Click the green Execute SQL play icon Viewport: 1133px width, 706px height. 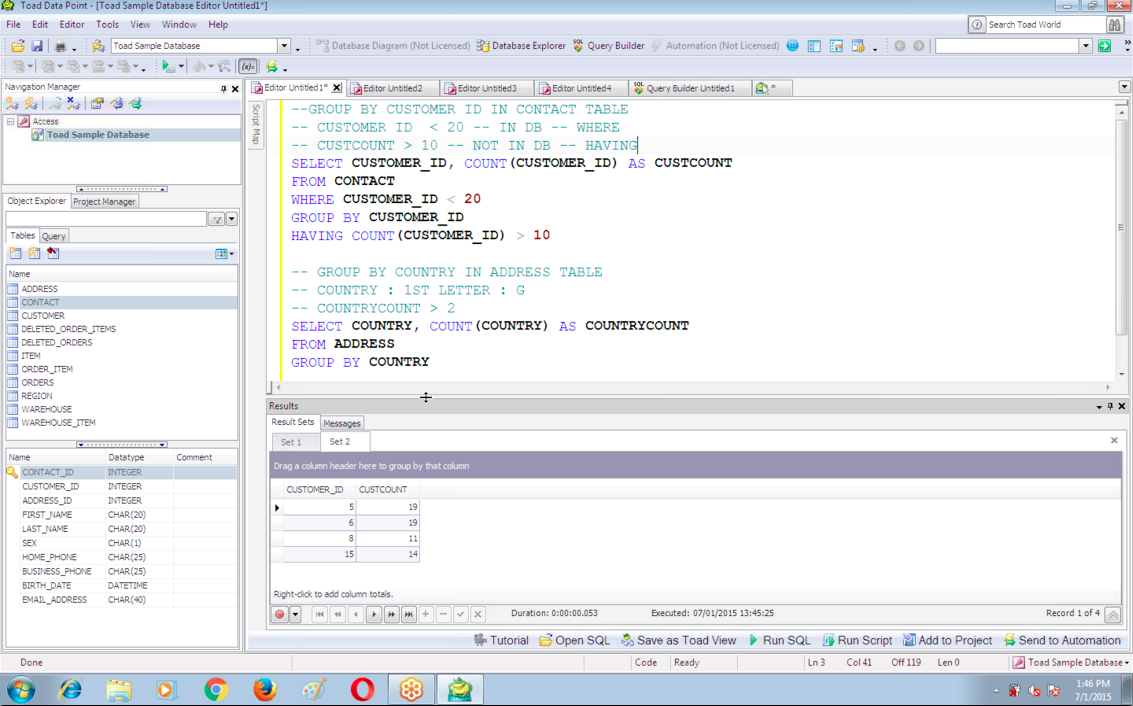(167, 67)
